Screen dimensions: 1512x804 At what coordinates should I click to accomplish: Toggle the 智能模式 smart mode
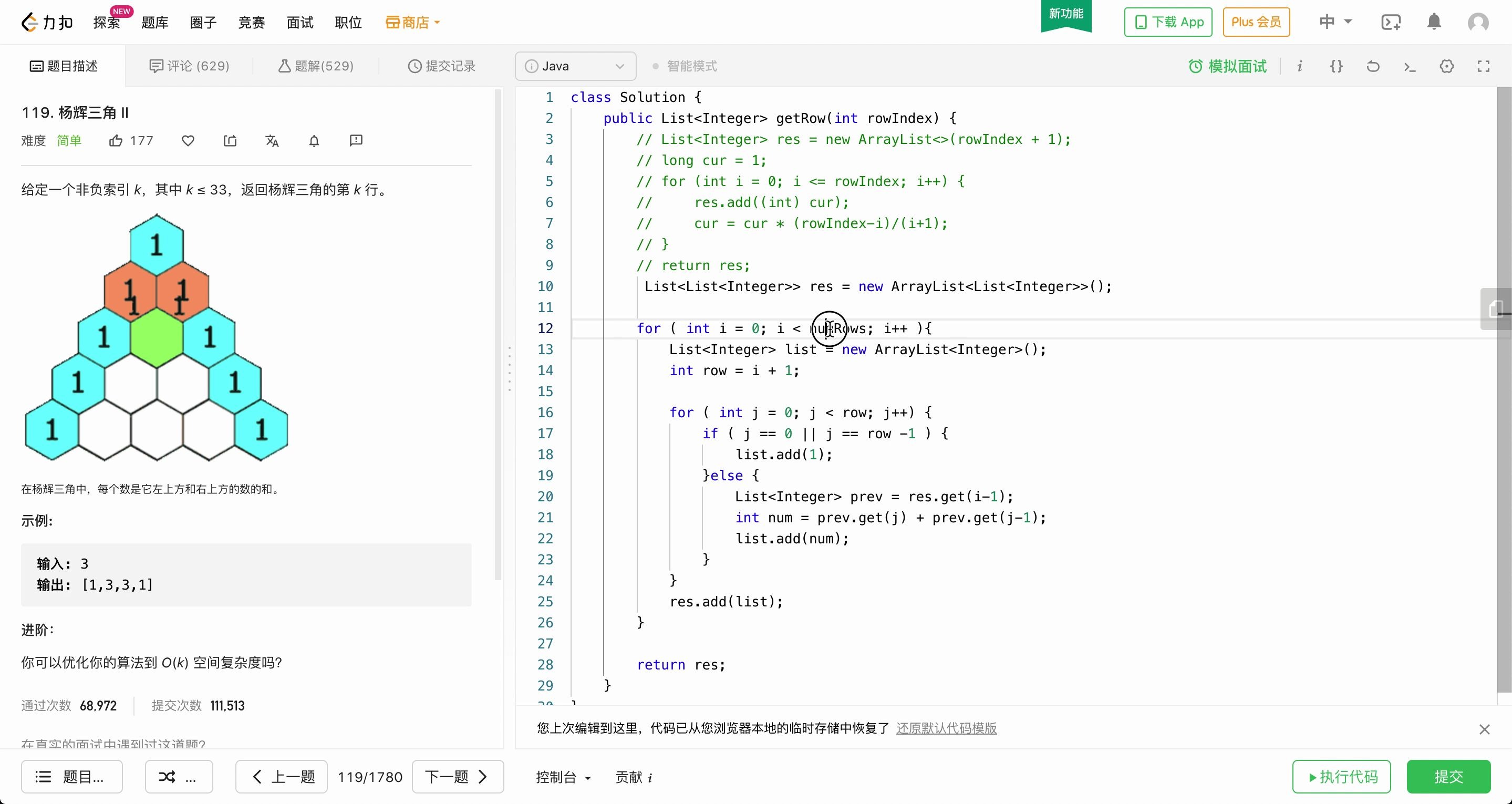pos(685,66)
